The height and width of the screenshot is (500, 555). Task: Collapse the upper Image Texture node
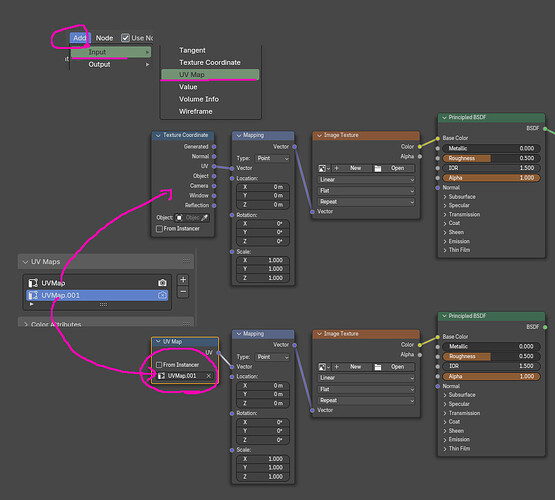click(x=319, y=135)
